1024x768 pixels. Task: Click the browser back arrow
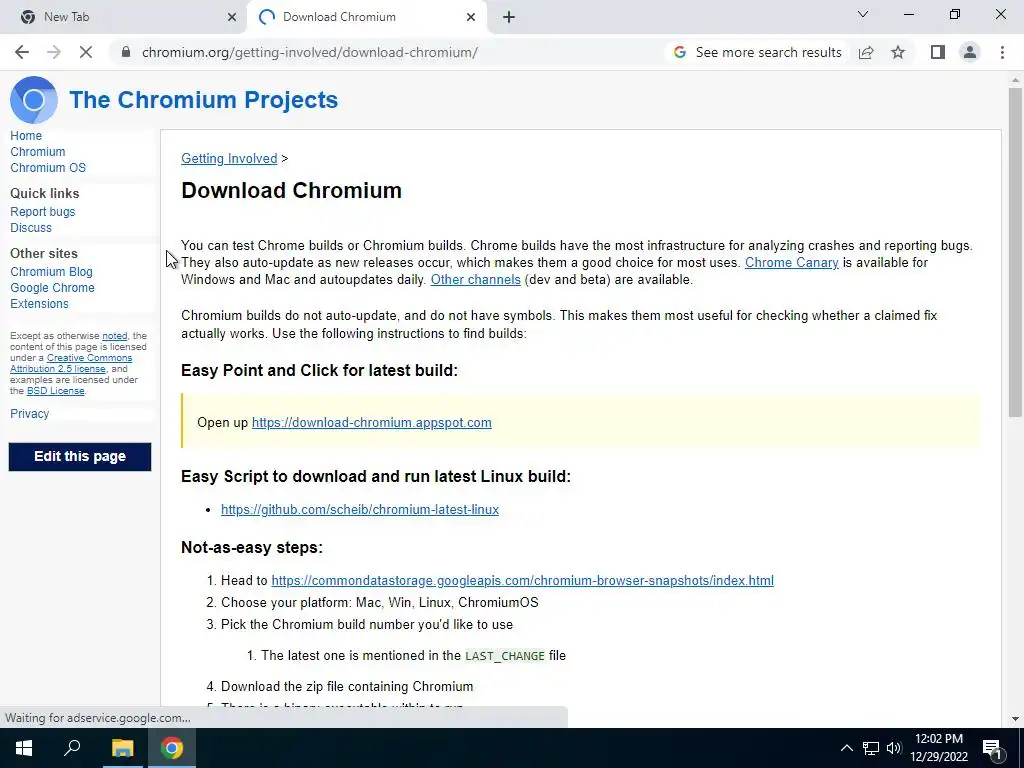coord(22,52)
